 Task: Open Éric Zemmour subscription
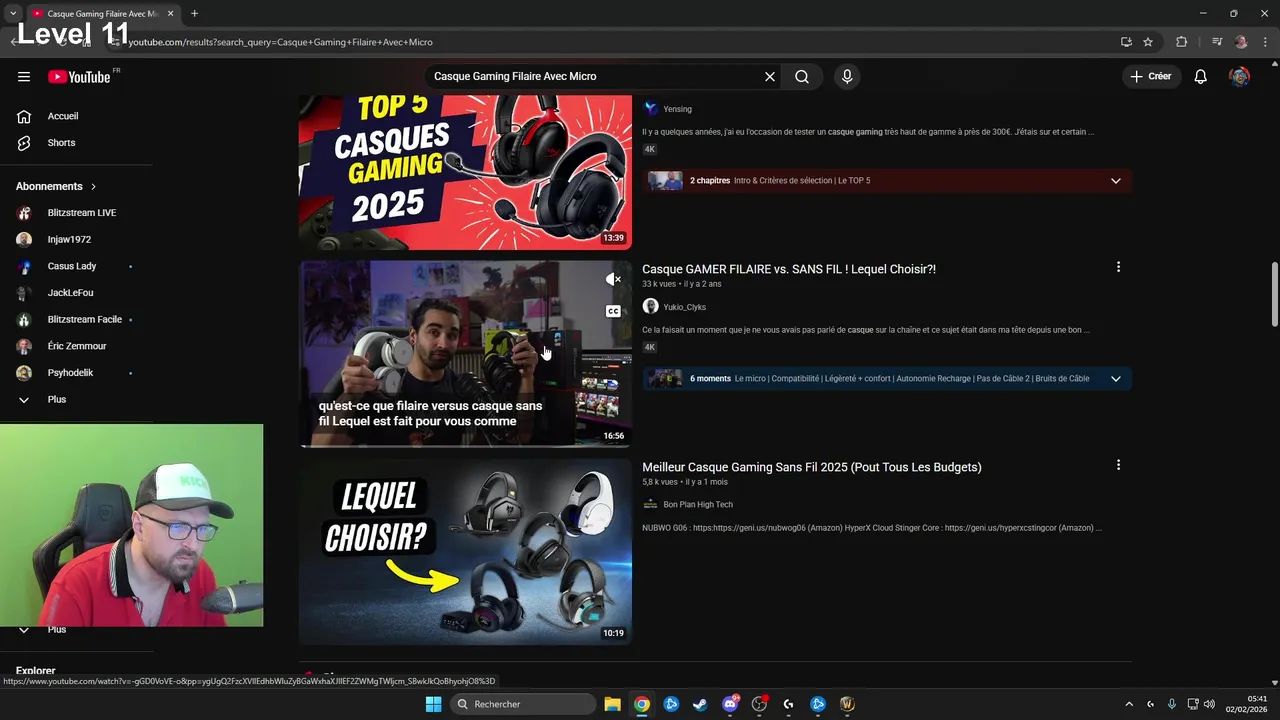click(76, 346)
